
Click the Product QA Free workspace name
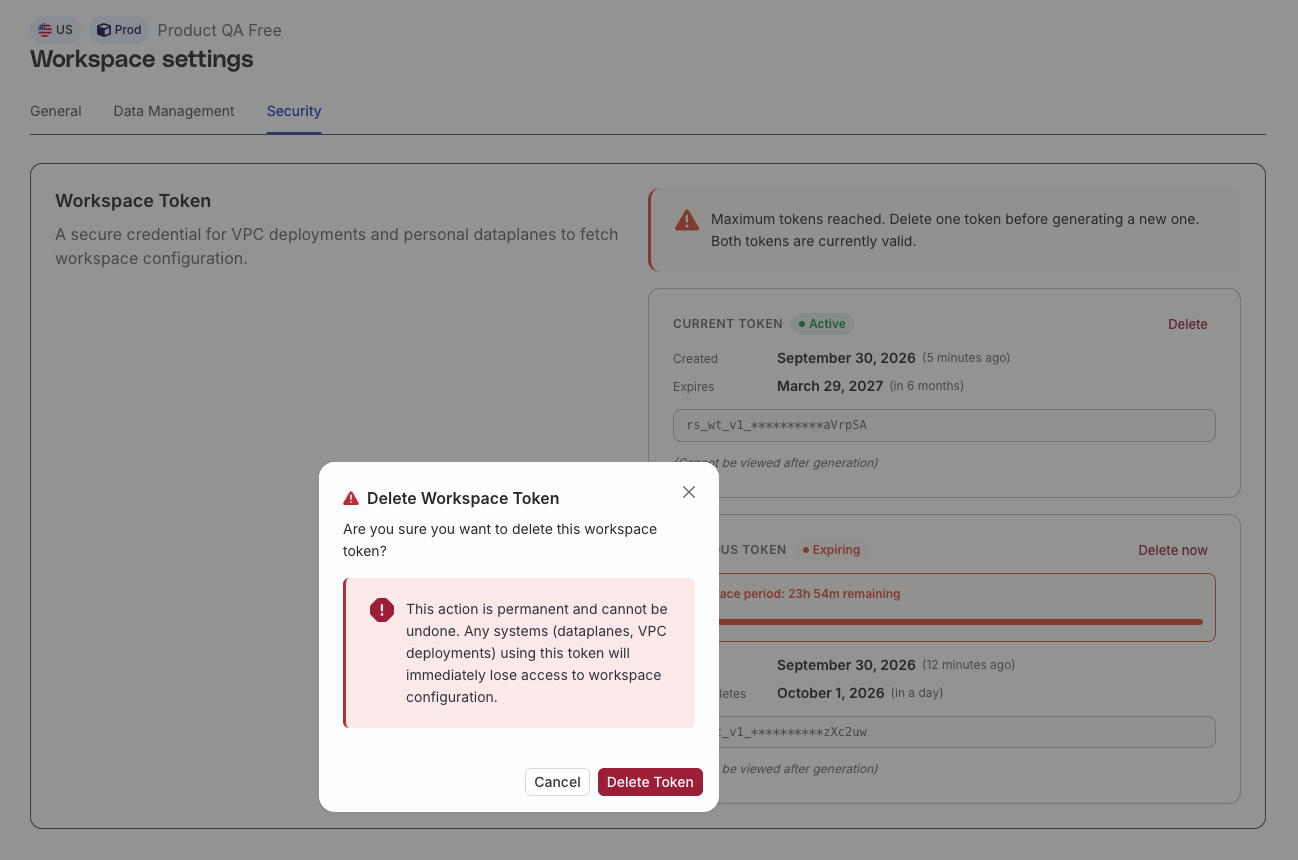[219, 30]
